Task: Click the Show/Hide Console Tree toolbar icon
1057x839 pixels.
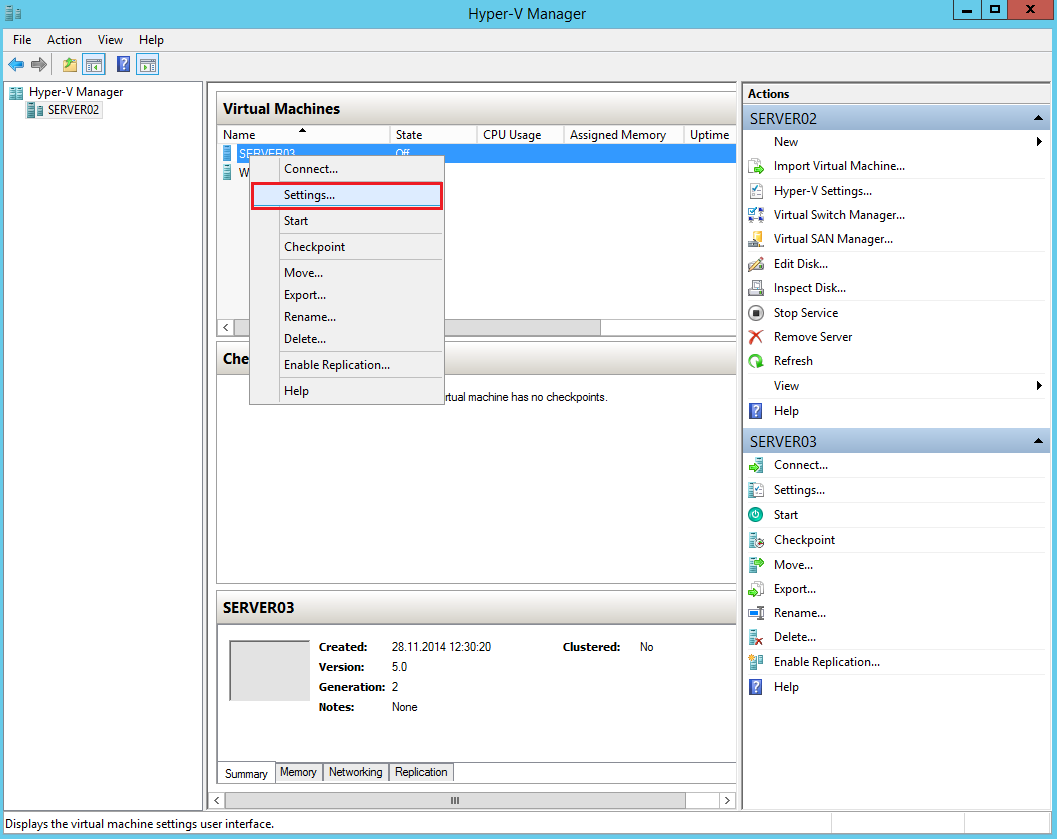Action: click(x=94, y=65)
